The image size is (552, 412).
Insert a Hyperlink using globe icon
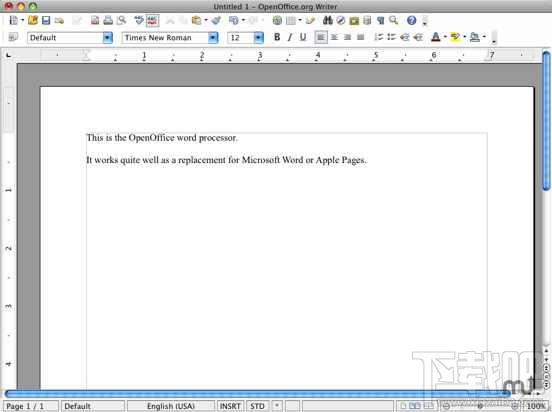click(277, 20)
